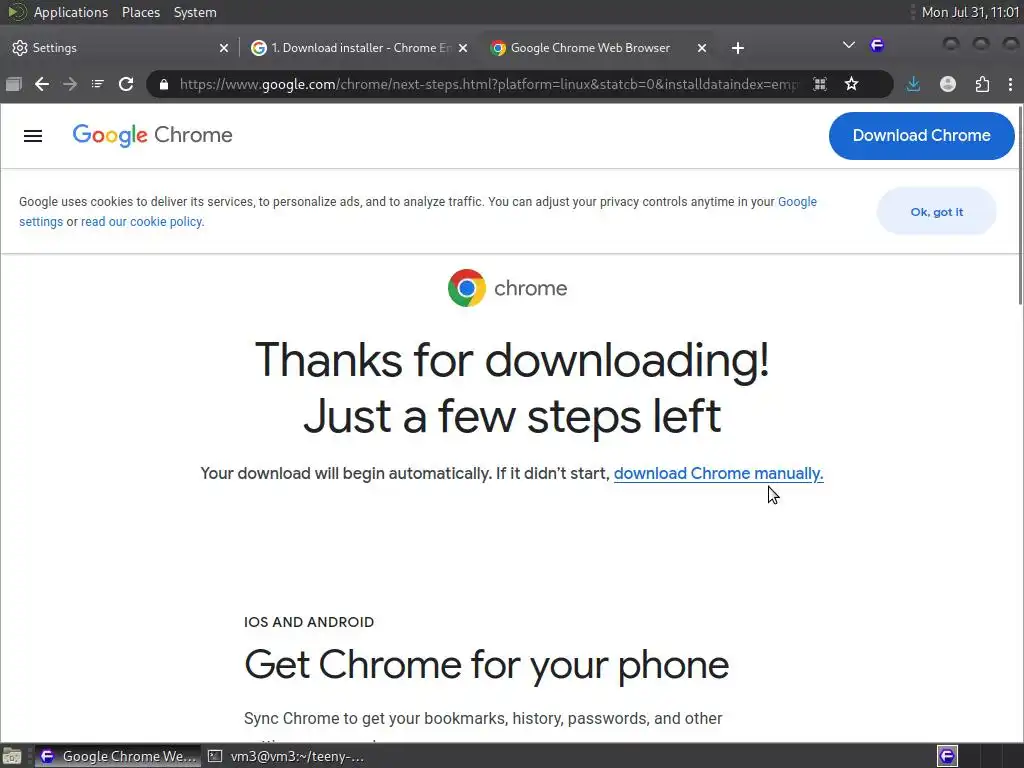Viewport: 1024px width, 768px height.
Task: Click the clock showing Mon Jul 31
Action: tap(970, 12)
